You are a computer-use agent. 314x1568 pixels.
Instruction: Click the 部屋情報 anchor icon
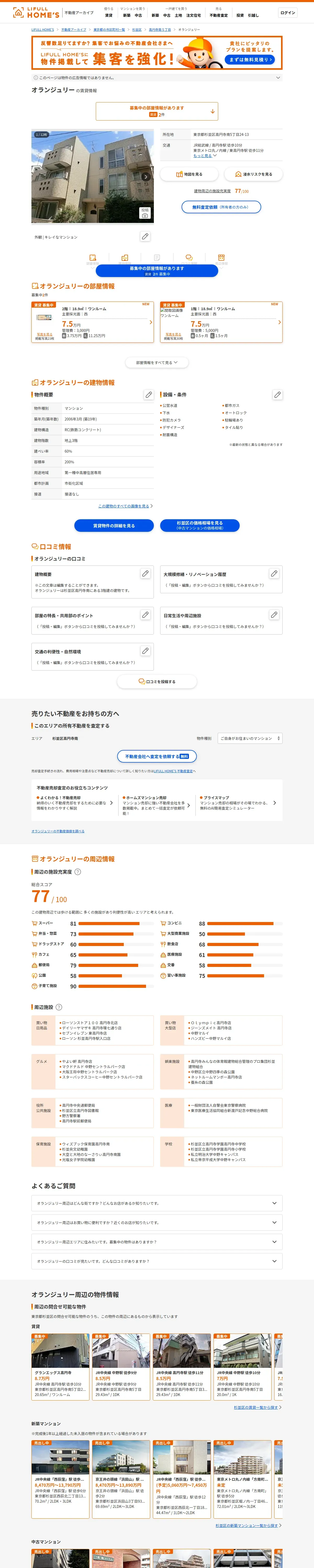93,259
